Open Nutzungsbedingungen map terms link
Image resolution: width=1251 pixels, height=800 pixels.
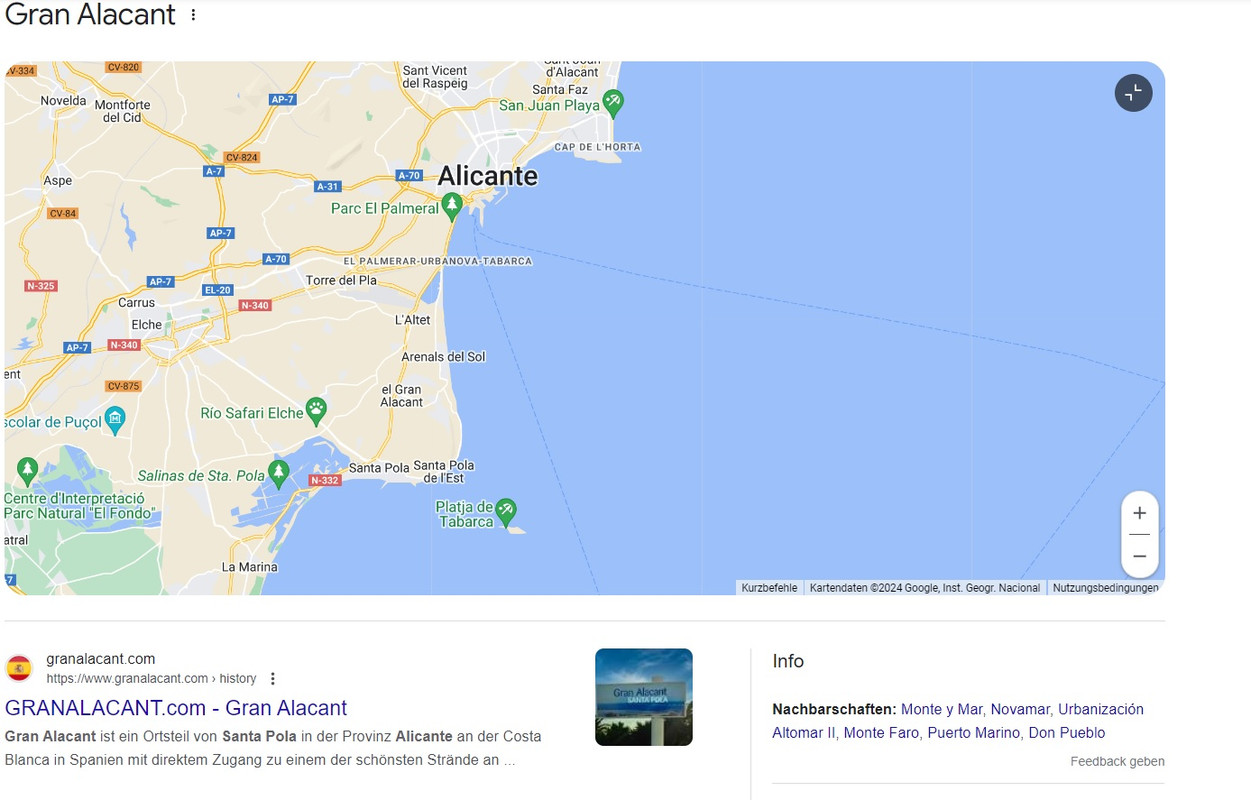pyautogui.click(x=1106, y=588)
